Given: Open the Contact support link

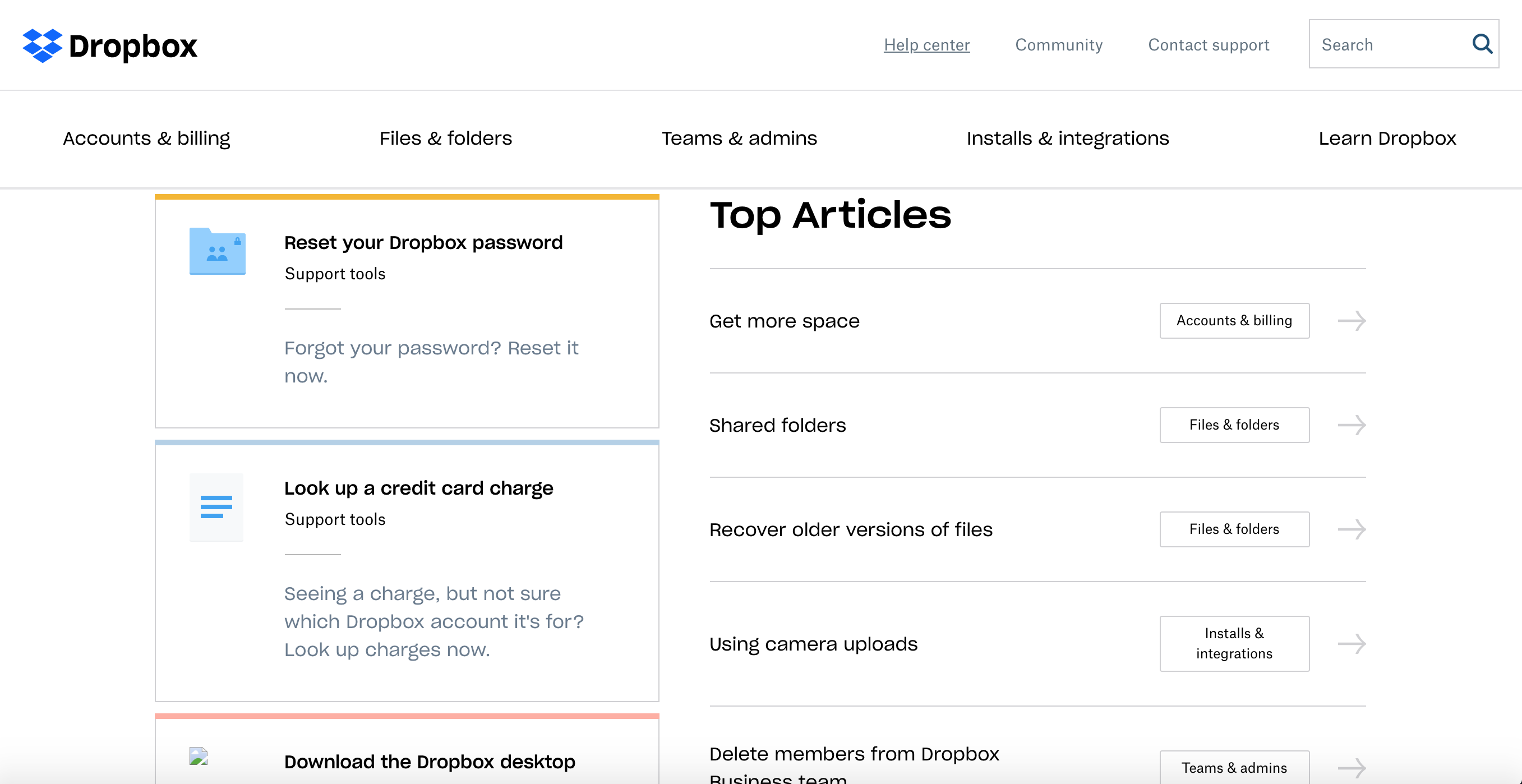Looking at the screenshot, I should 1209,45.
